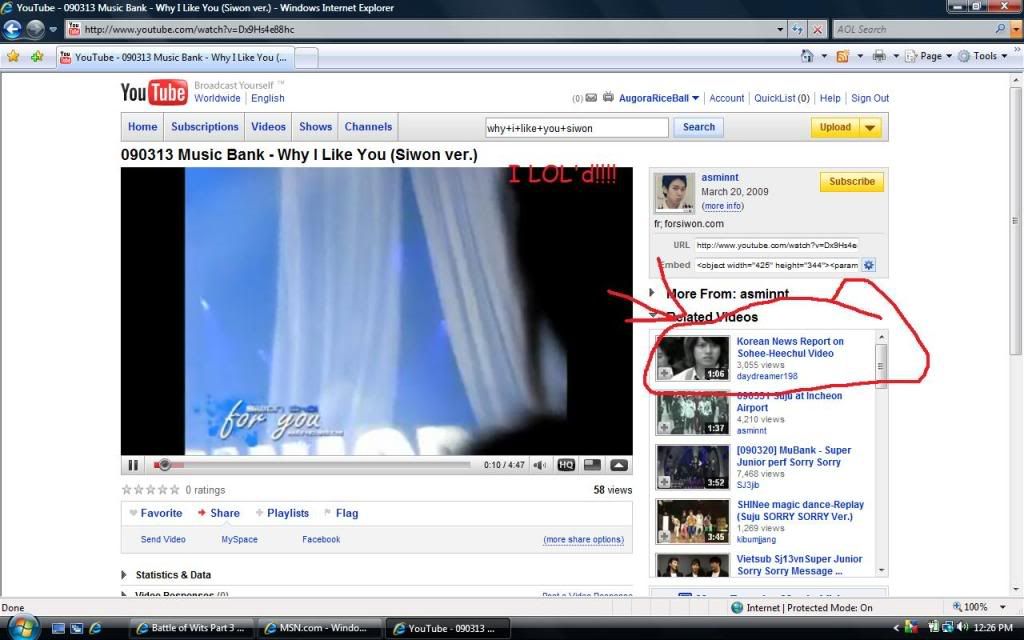
Task: Switch to the Channels tab
Action: (x=368, y=127)
